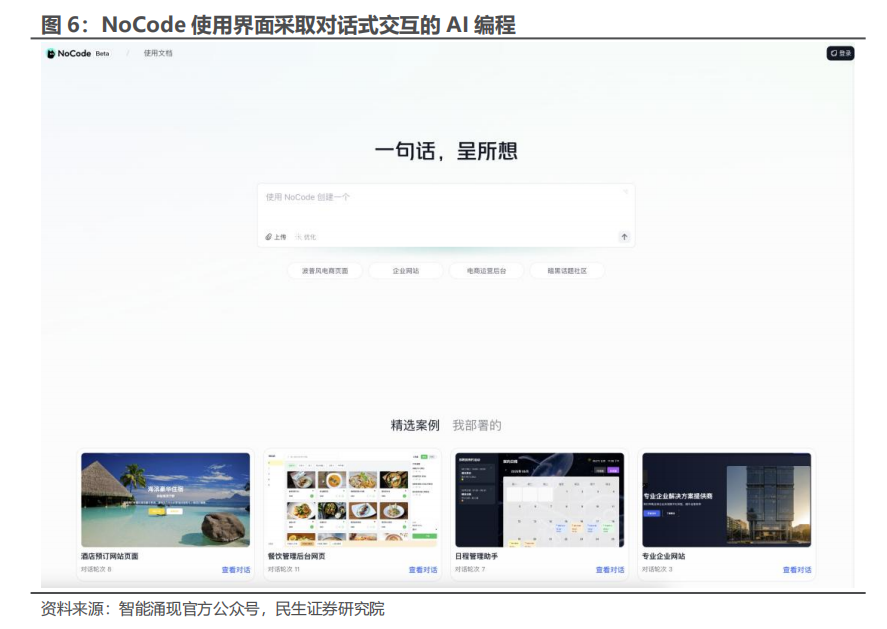Click the 登录 login button
The image size is (887, 629).
841,53
